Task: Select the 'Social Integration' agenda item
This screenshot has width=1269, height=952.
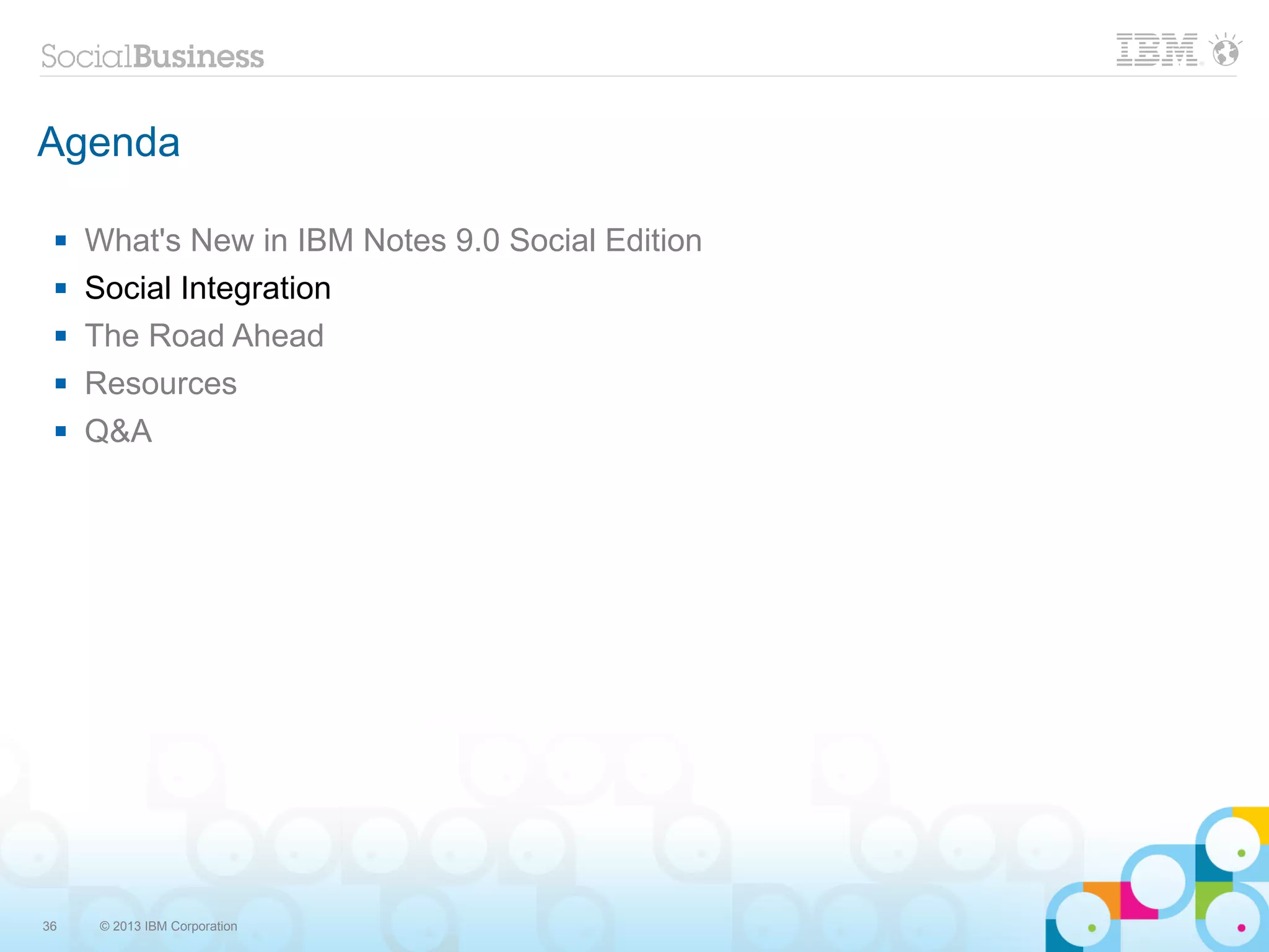Action: pos(208,289)
